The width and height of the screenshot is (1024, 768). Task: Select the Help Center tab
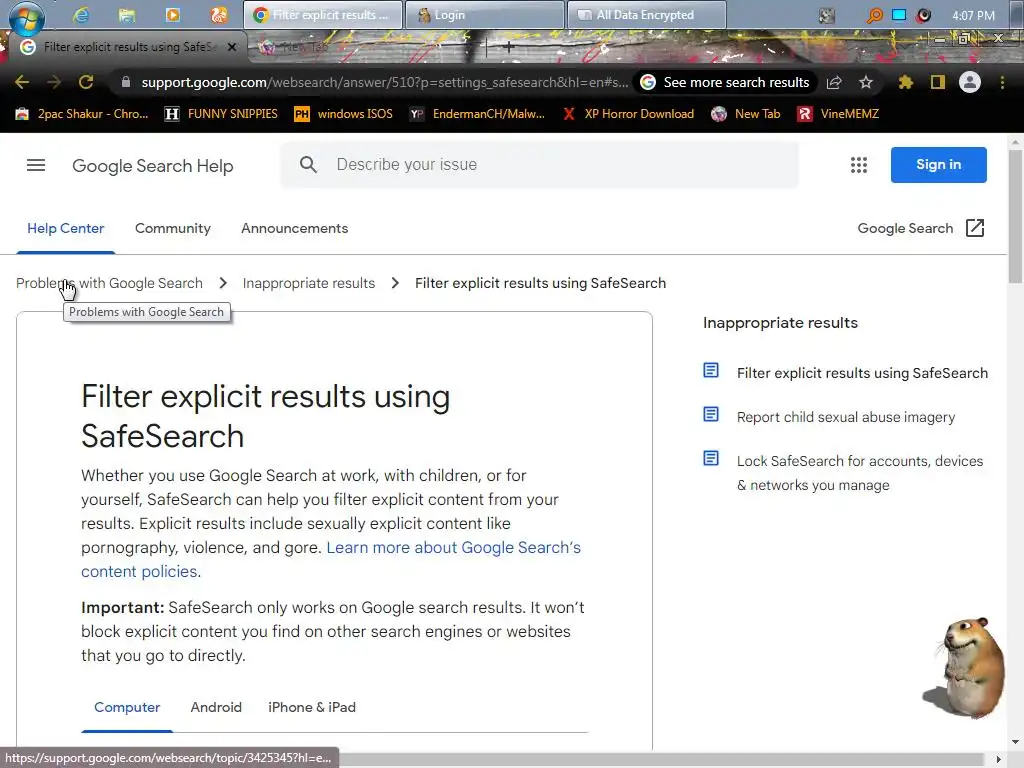tap(65, 229)
